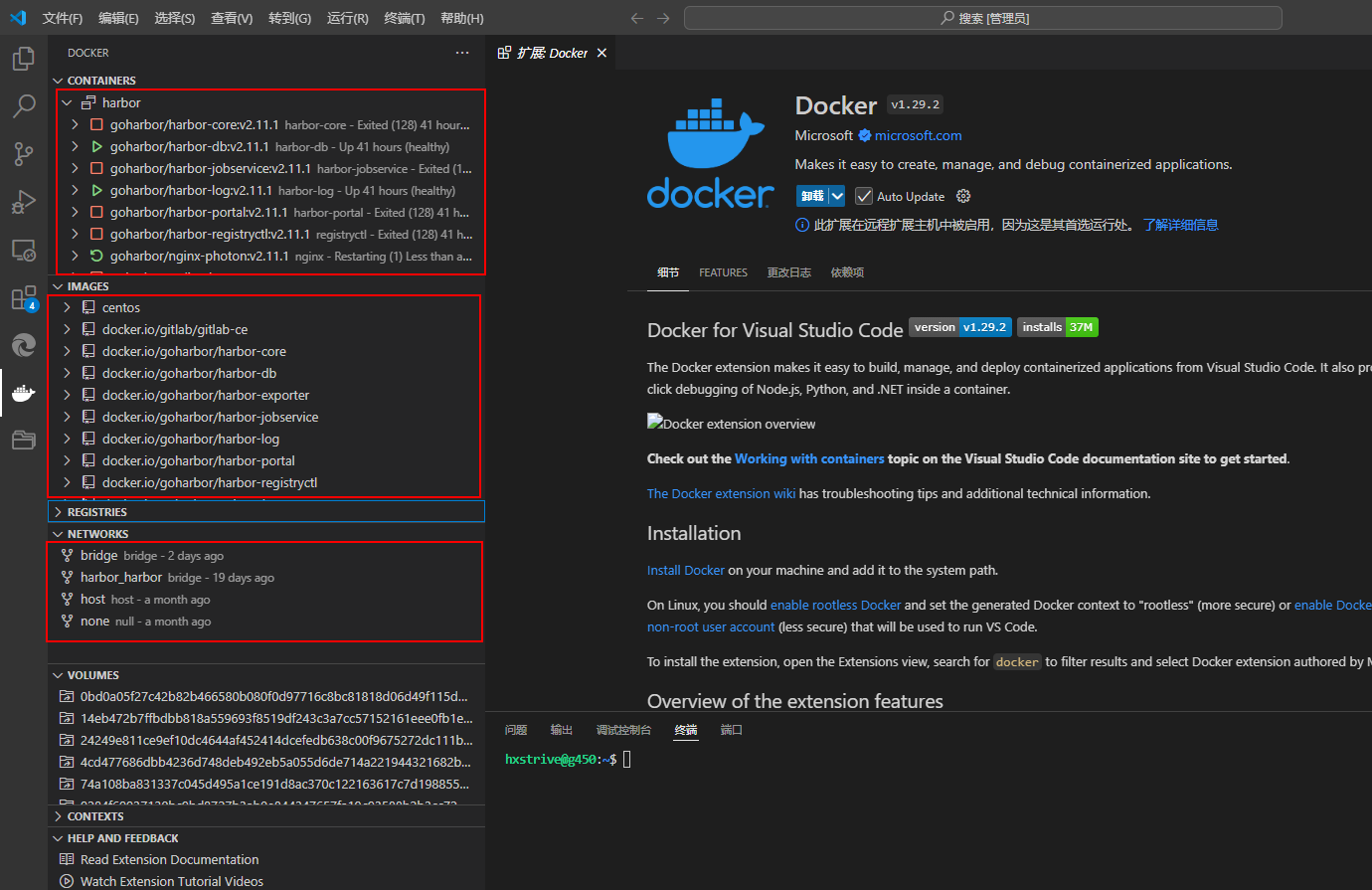Image resolution: width=1372 pixels, height=890 pixels.
Task: Open the extension settings gear icon
Action: pyautogui.click(x=963, y=196)
